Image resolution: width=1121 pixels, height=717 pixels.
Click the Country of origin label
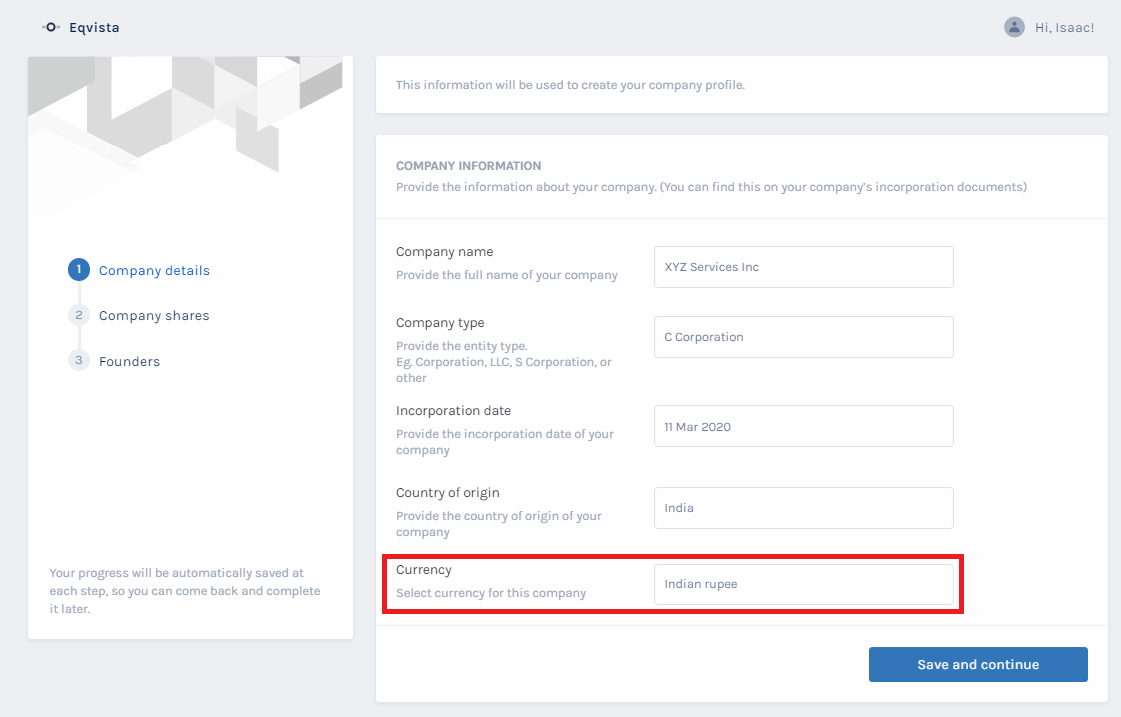[448, 493]
